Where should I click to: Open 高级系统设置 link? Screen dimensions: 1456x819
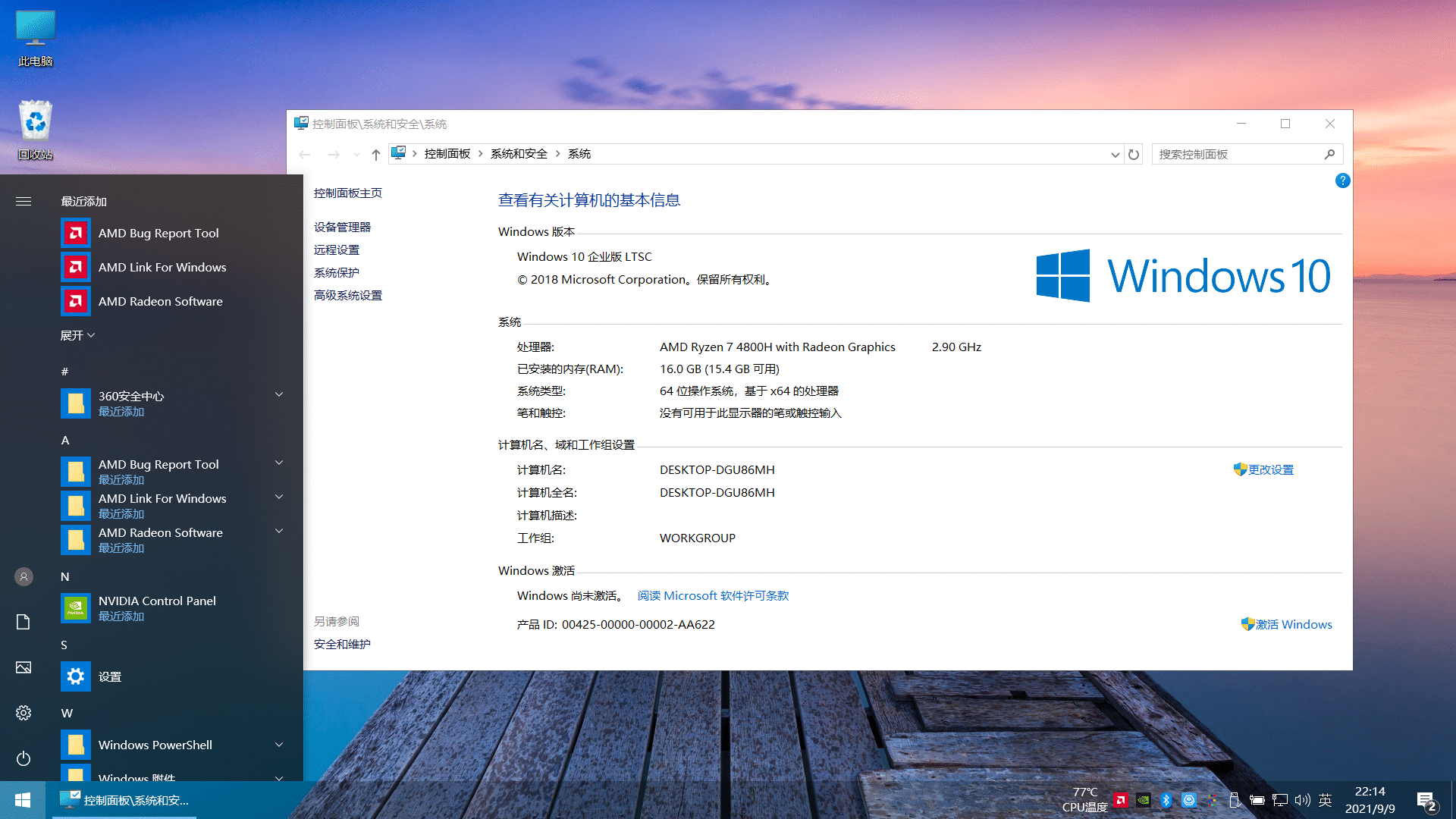(x=348, y=296)
